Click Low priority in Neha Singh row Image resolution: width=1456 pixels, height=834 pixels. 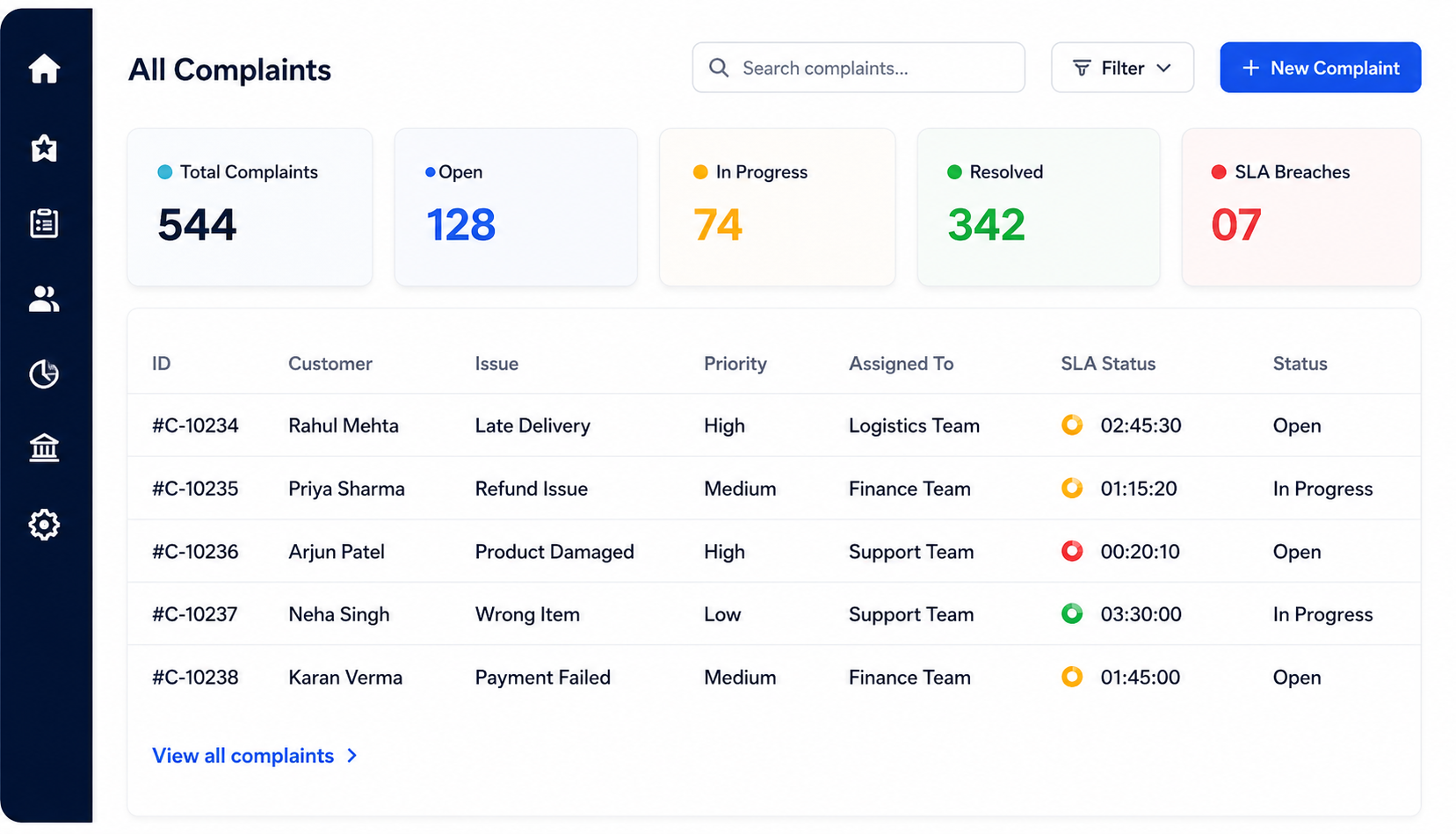722,614
